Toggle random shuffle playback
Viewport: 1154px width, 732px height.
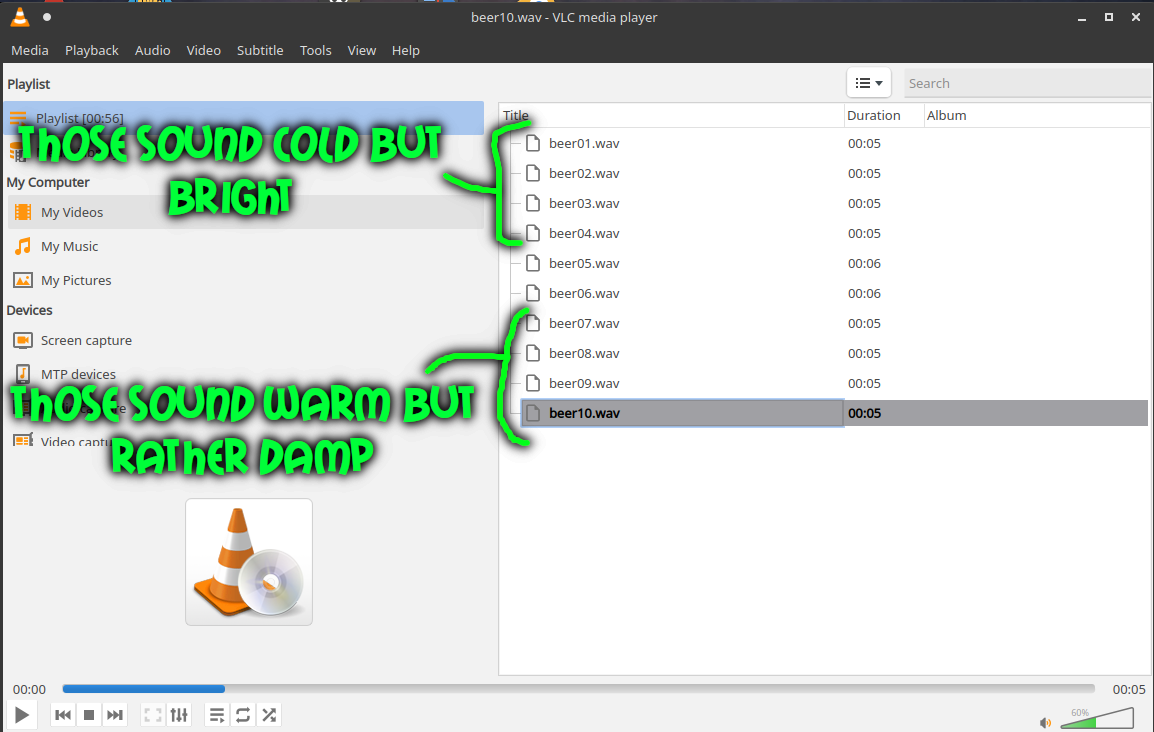click(269, 714)
